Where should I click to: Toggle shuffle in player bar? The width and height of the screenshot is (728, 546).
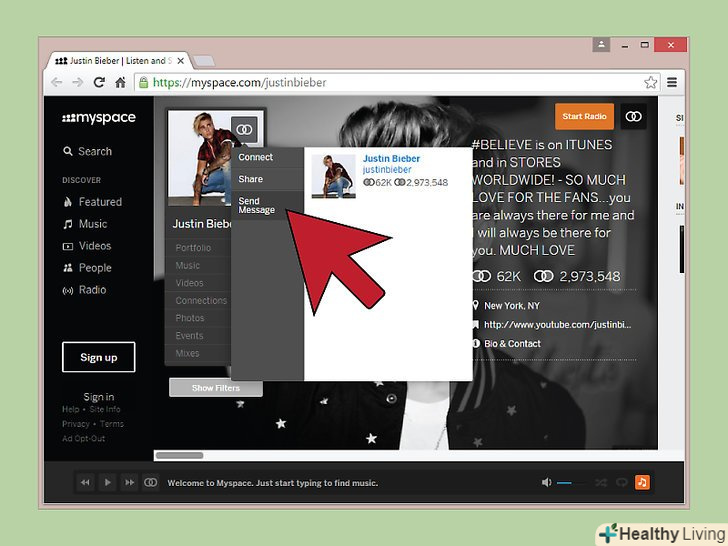[601, 483]
